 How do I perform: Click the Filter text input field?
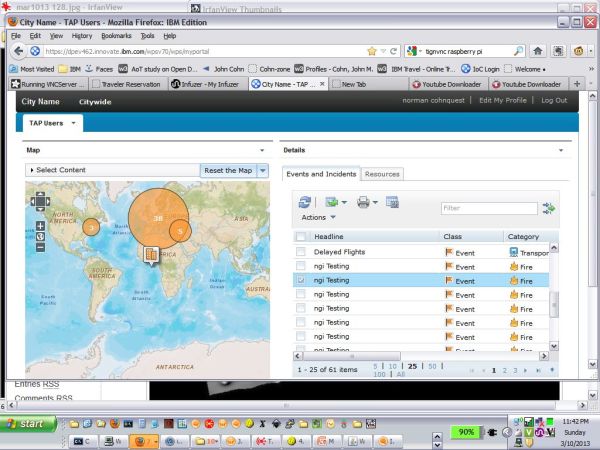point(488,208)
